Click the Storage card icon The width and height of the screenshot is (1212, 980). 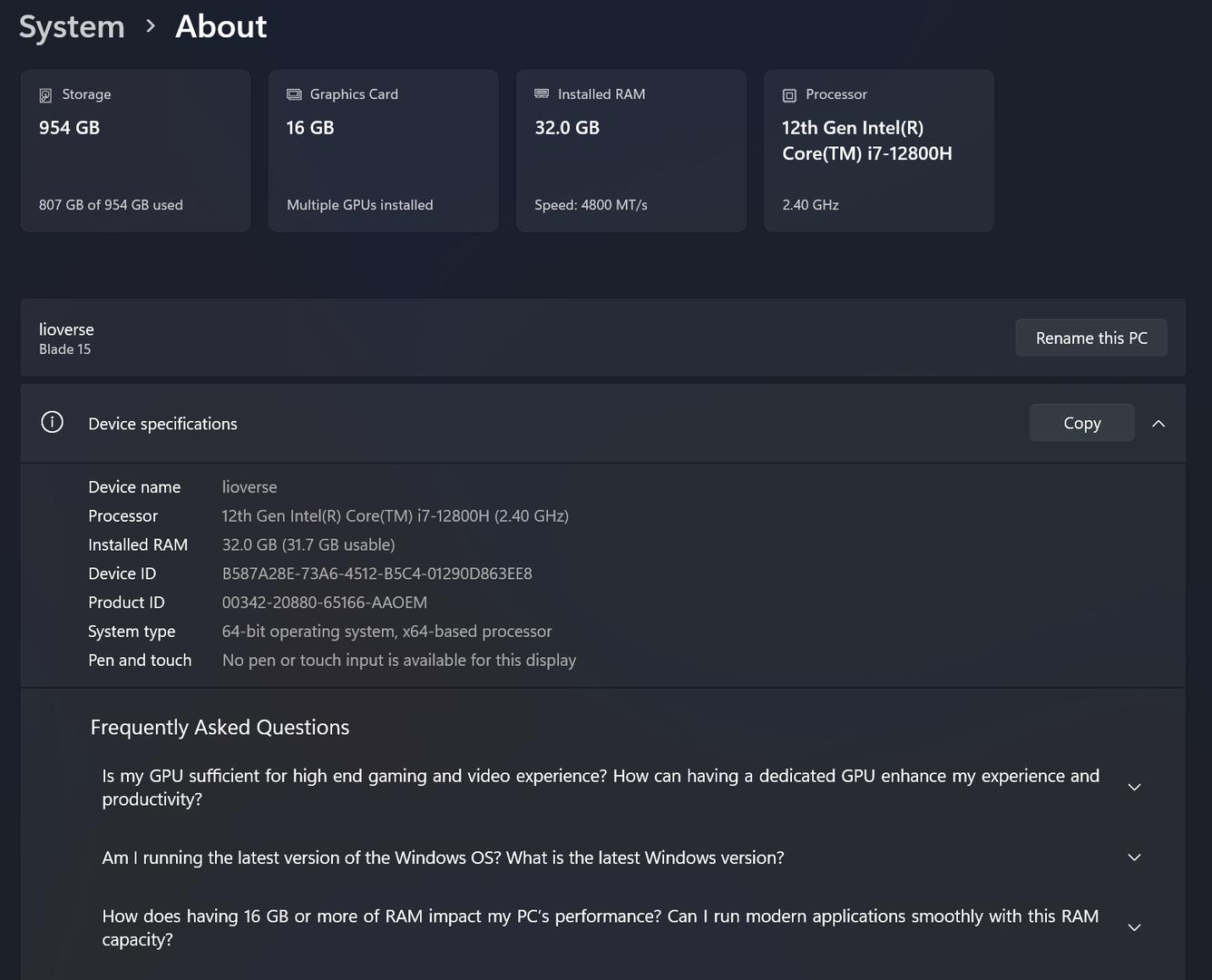click(x=45, y=95)
